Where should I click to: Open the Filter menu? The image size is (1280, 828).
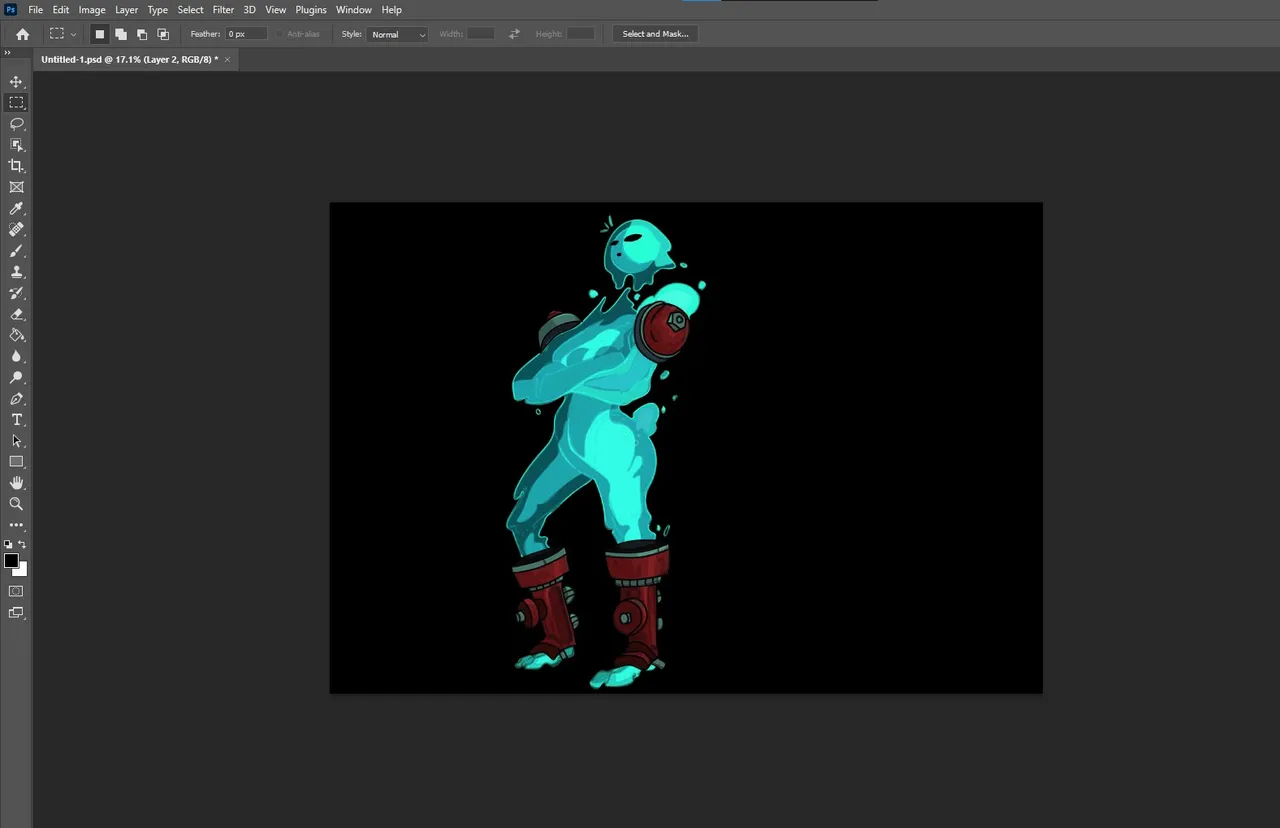223,10
